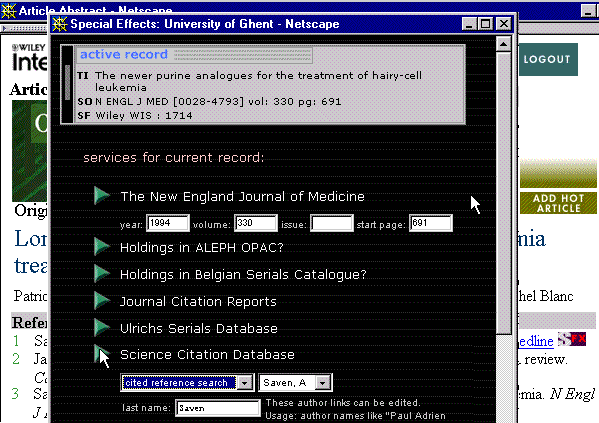Open The New England Journal of Medicine arrow
The width and height of the screenshot is (599, 423).
pyautogui.click(x=102, y=196)
